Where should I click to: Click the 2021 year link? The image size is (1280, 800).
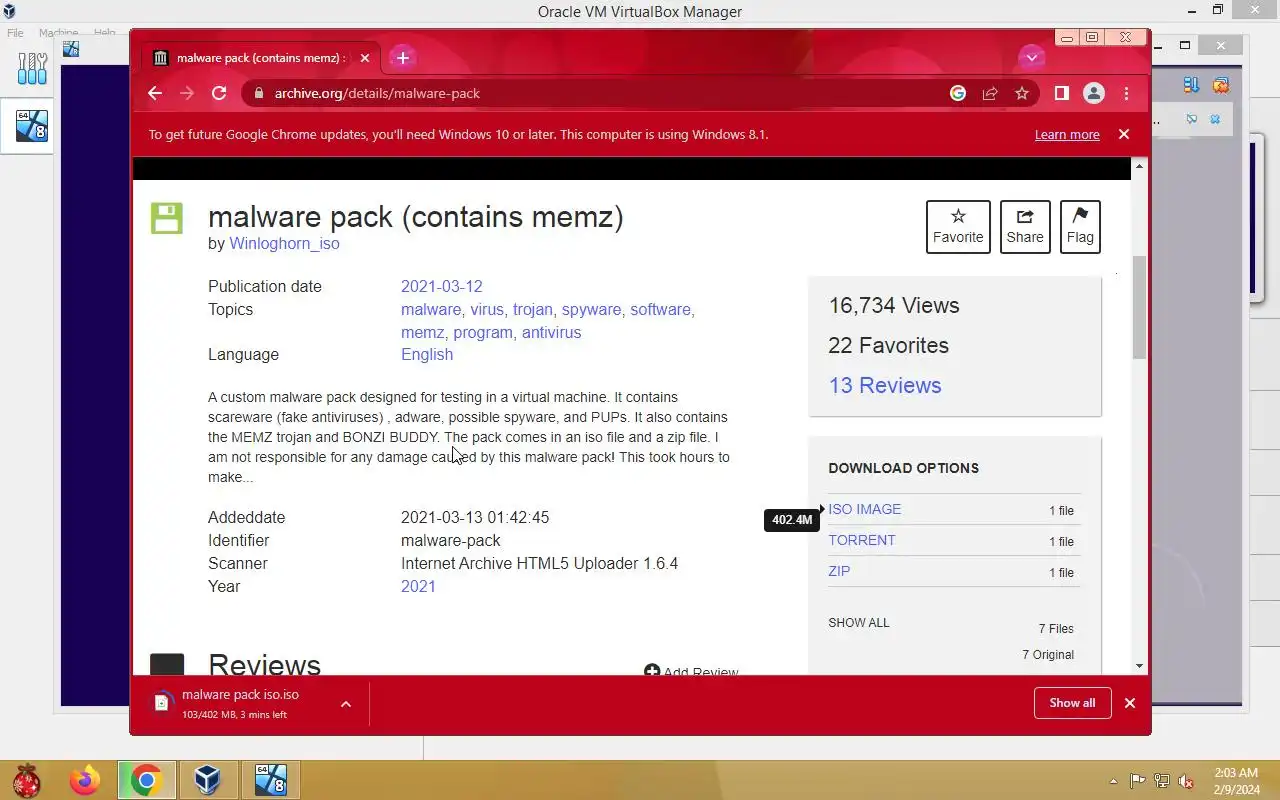[x=418, y=587]
